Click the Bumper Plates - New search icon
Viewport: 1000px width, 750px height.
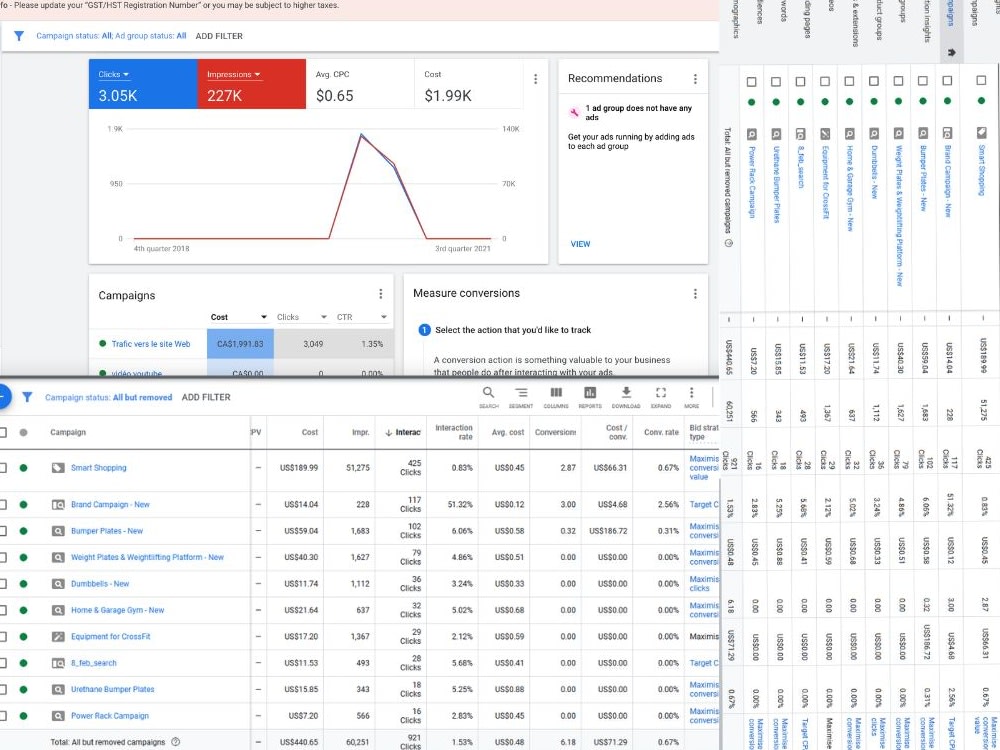click(x=58, y=531)
